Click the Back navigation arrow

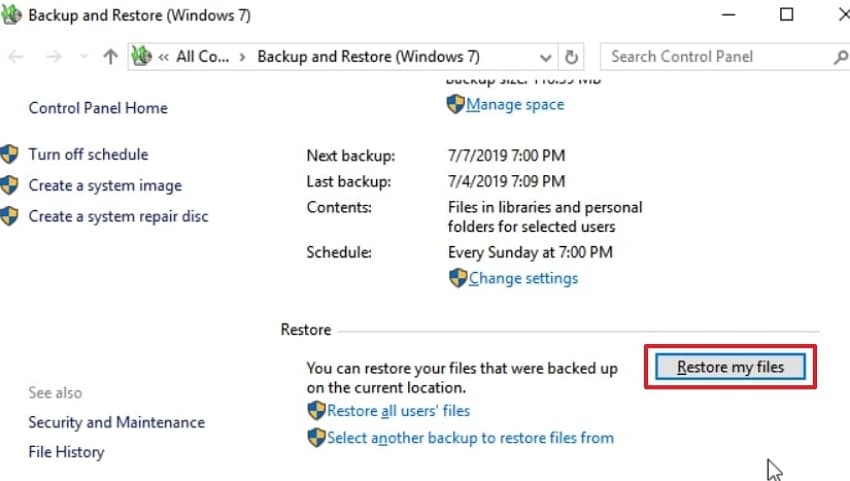[16, 57]
